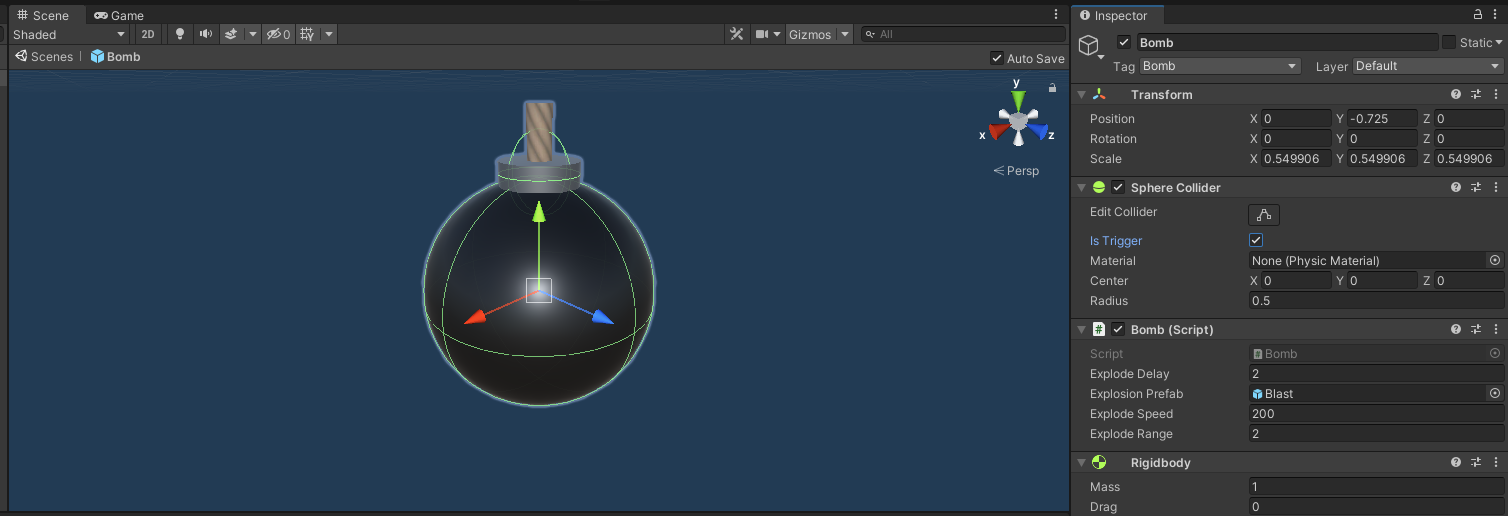
Task: Switch to the Game tab
Action: 119,15
